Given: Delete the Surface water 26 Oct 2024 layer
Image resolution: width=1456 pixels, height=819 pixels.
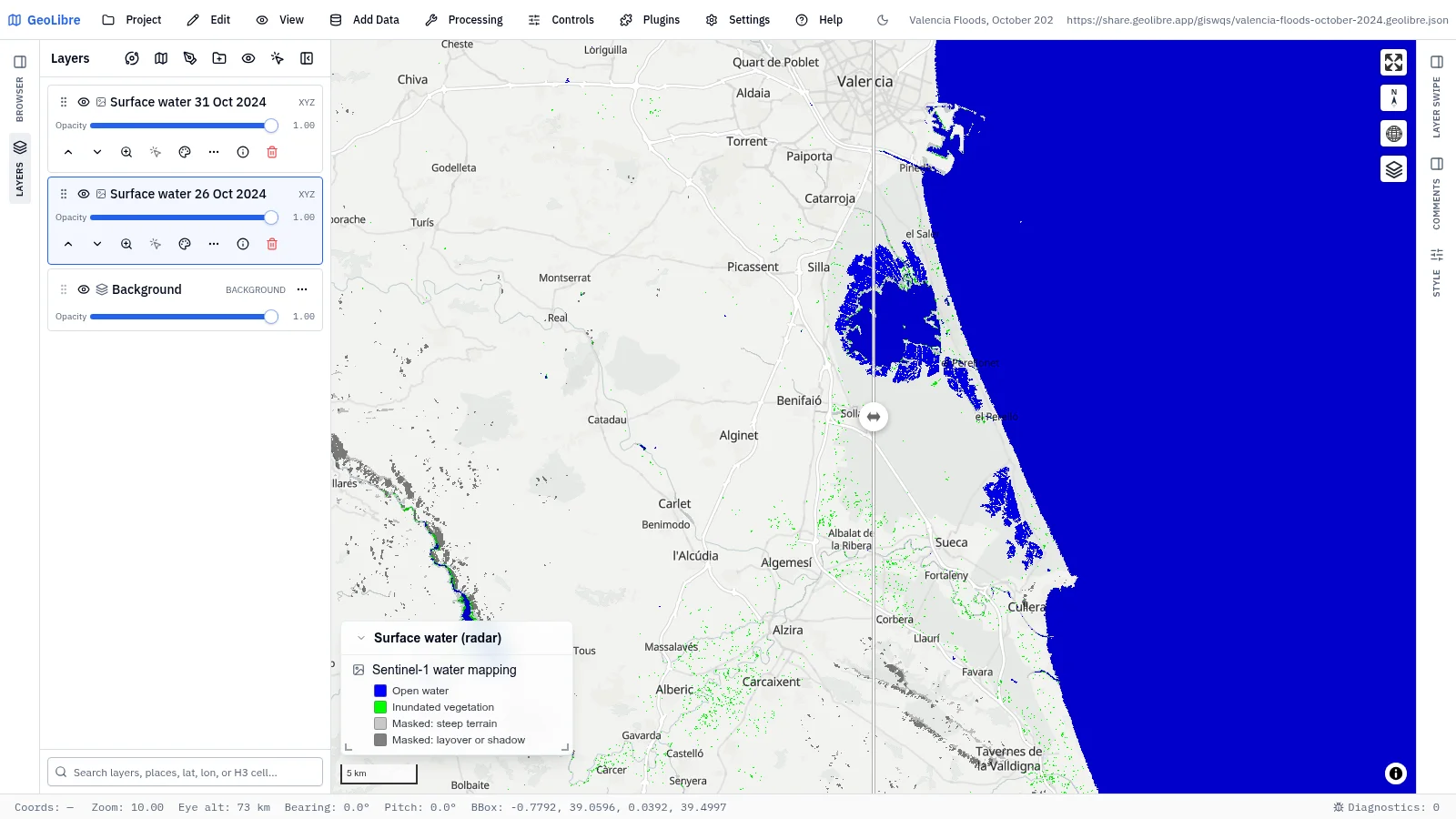Looking at the screenshot, I should tap(272, 244).
